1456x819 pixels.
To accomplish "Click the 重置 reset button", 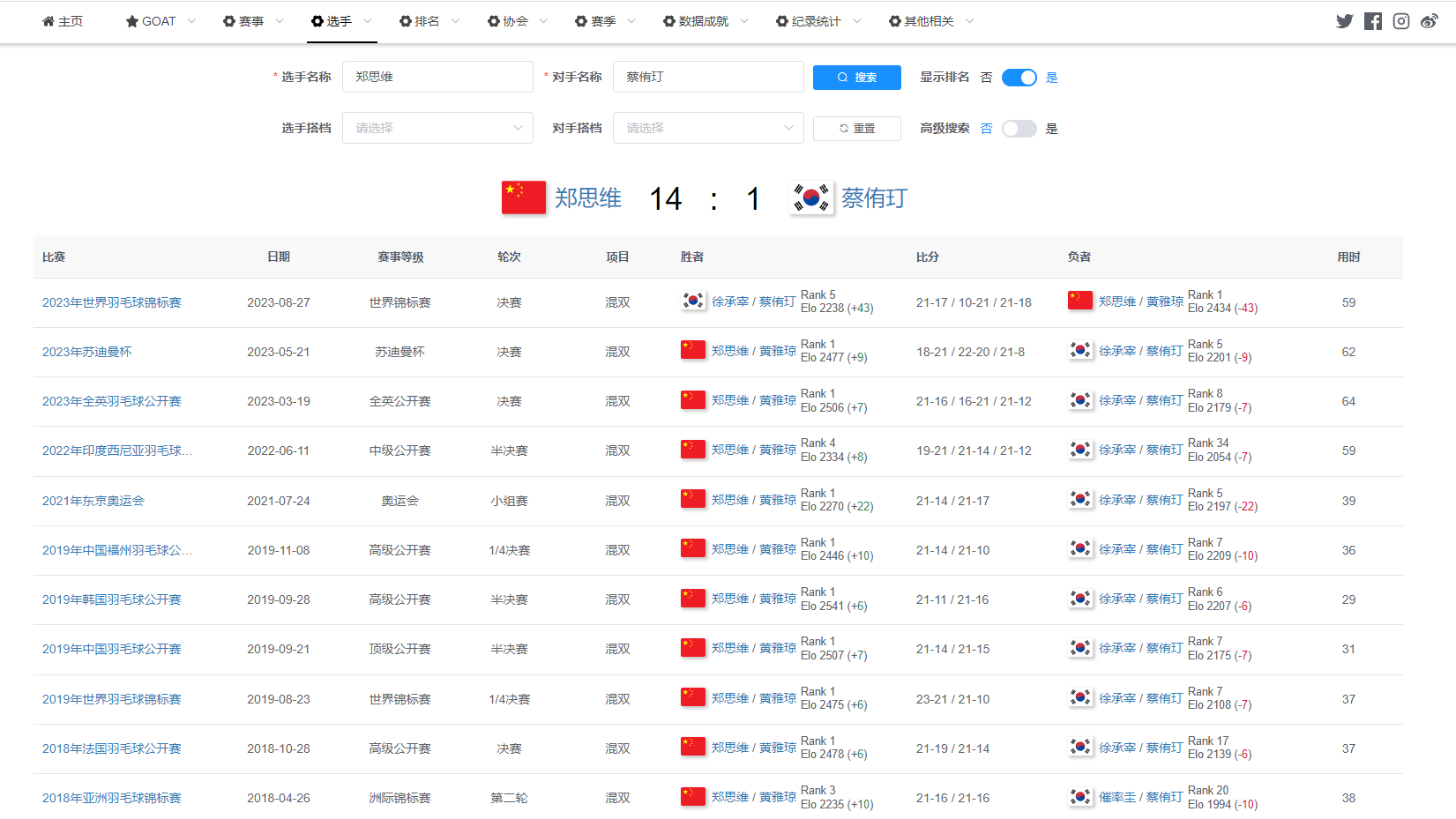I will (857, 129).
